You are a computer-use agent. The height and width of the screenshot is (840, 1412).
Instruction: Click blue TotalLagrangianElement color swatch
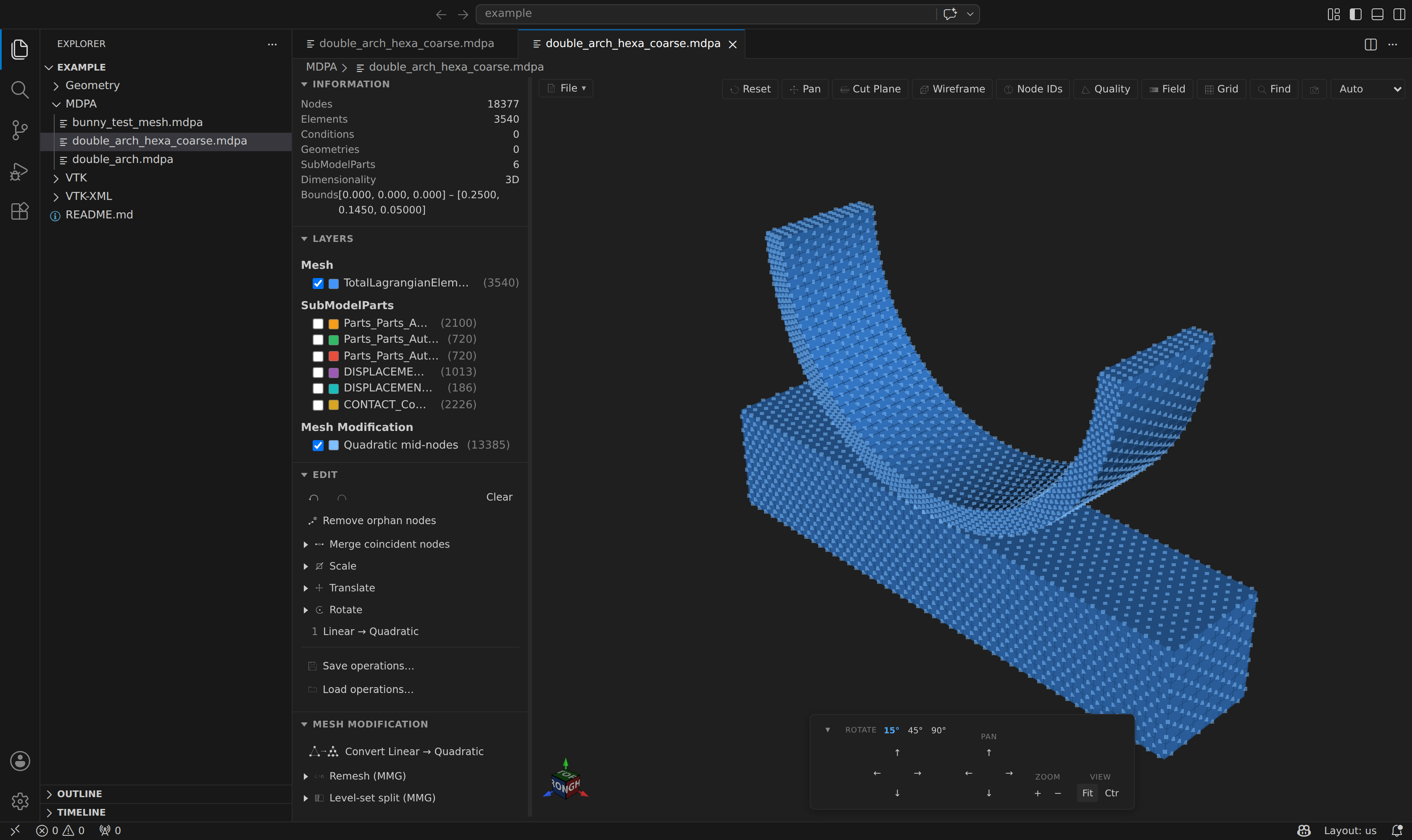(334, 283)
